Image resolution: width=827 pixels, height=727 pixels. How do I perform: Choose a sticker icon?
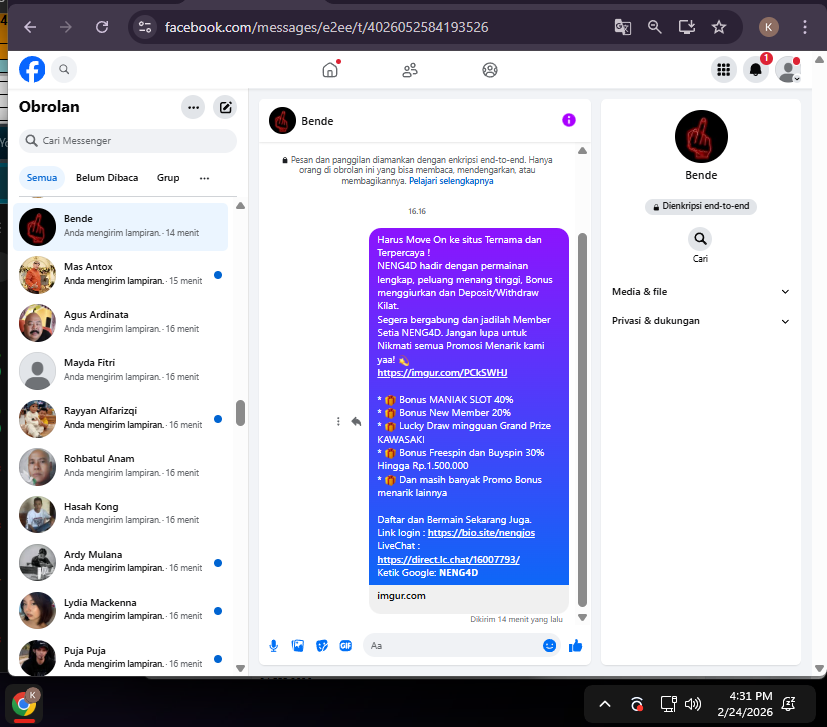pos(322,646)
